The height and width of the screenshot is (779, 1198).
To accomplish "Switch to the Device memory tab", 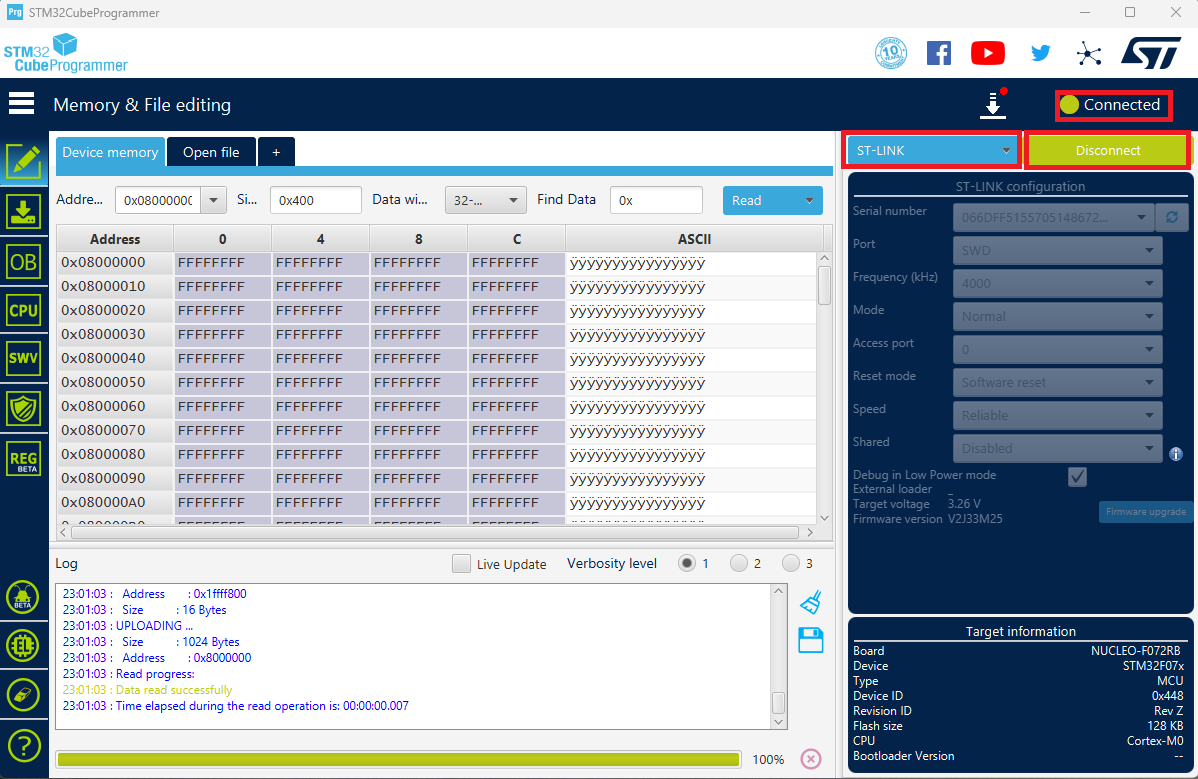I will 110,152.
